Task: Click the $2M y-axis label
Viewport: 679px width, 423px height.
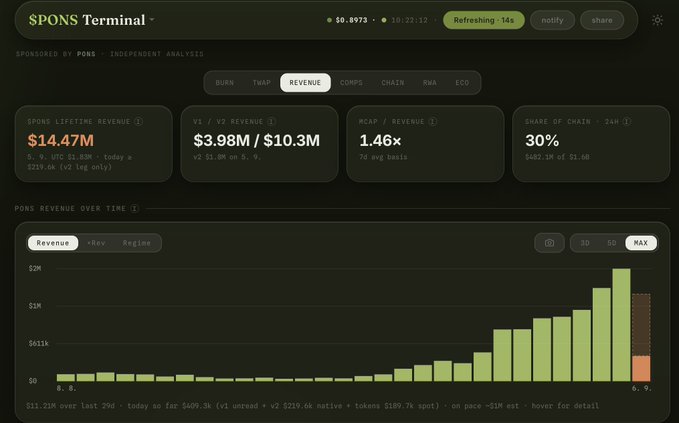Action: 35,268
